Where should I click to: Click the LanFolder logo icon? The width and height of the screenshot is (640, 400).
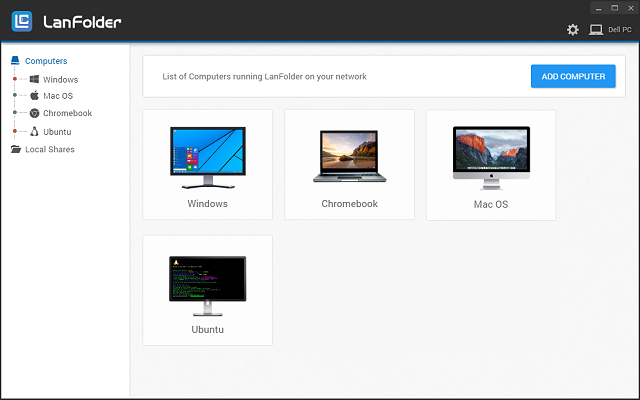pos(22,21)
